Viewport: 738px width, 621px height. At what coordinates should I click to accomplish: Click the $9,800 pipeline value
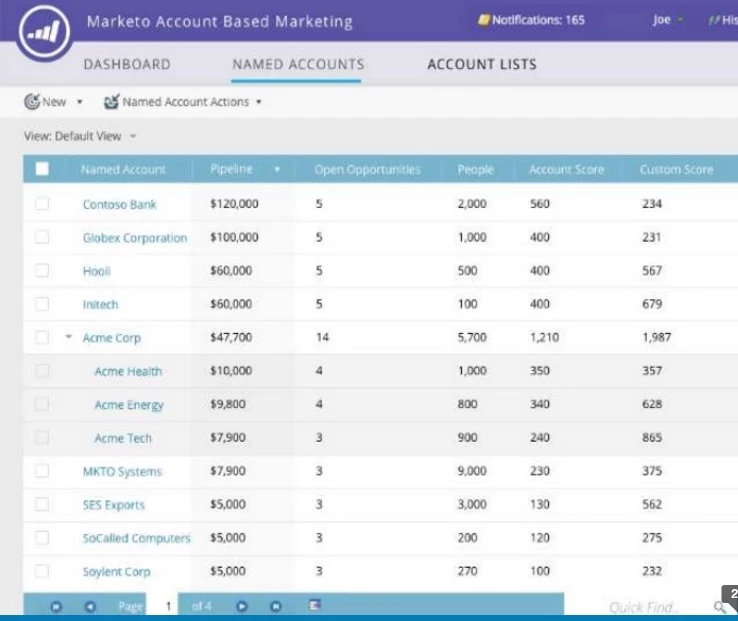227,404
